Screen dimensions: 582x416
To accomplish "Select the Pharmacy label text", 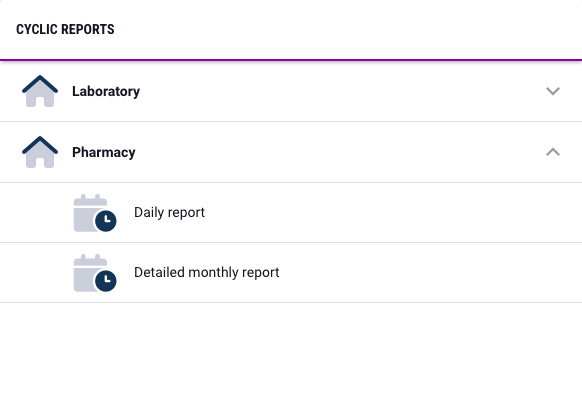I will [x=104, y=153].
